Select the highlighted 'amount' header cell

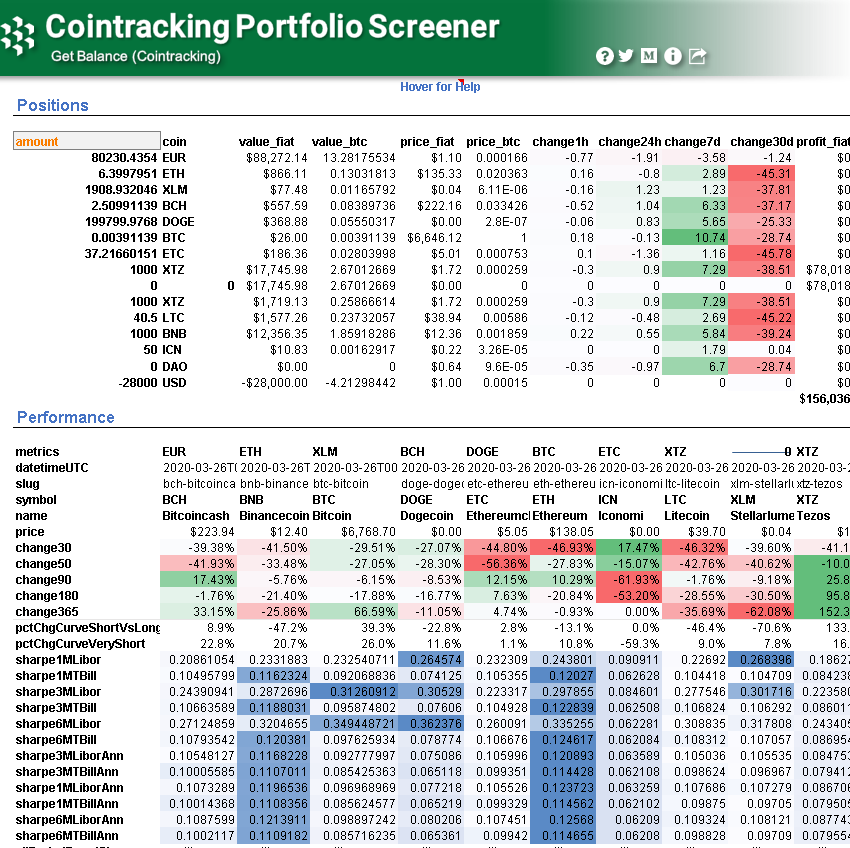coord(87,141)
